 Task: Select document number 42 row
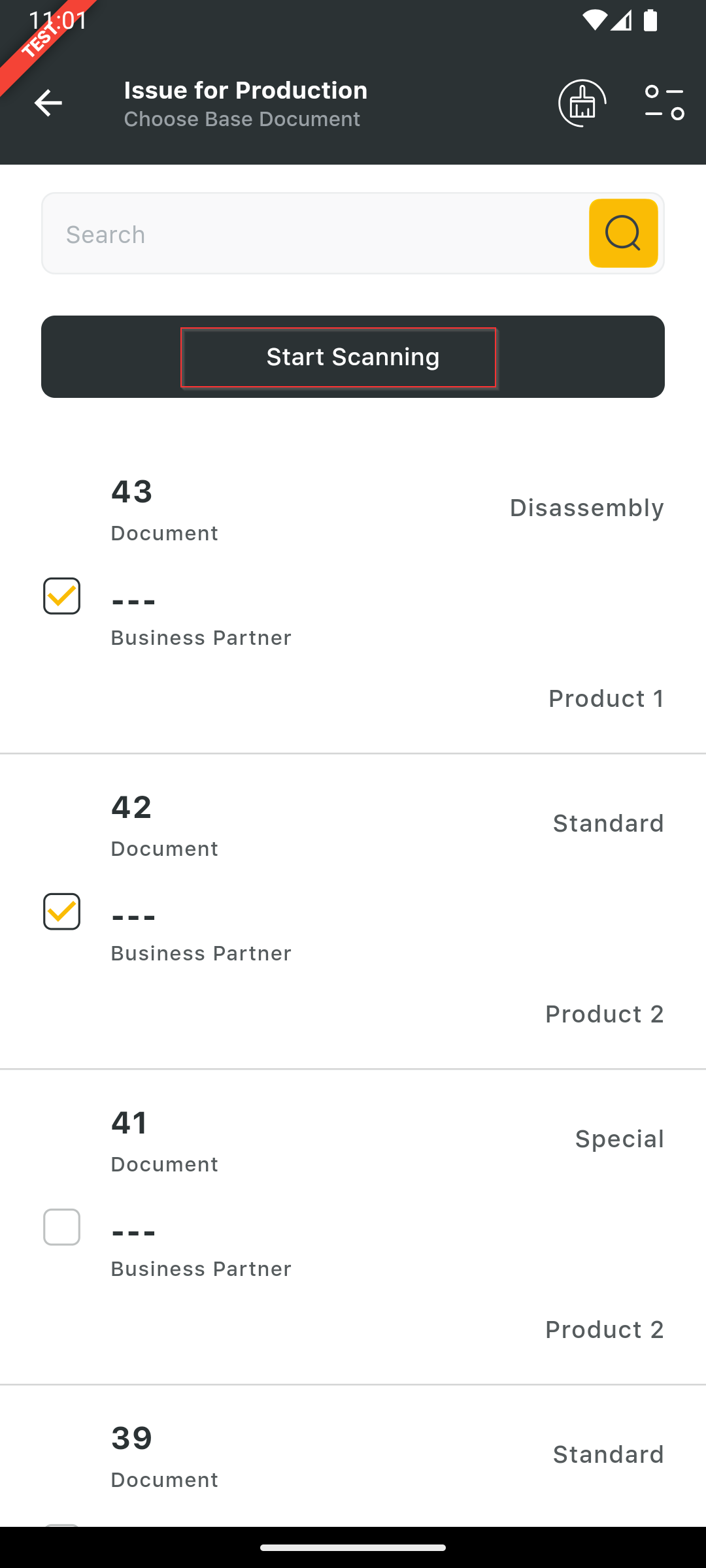point(132,807)
